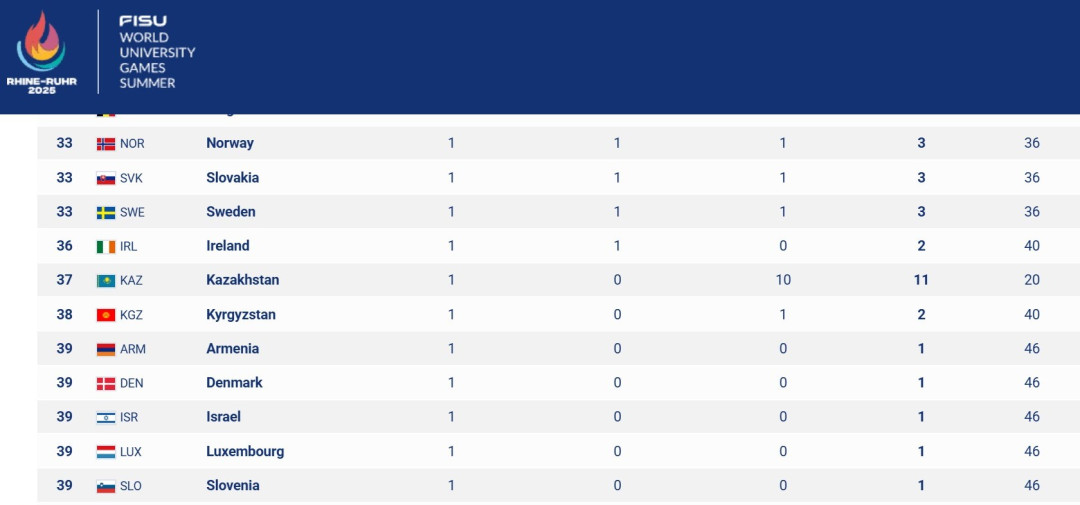Click the Sweden flag icon
Screen dimensions: 1080x505
click(x=106, y=212)
